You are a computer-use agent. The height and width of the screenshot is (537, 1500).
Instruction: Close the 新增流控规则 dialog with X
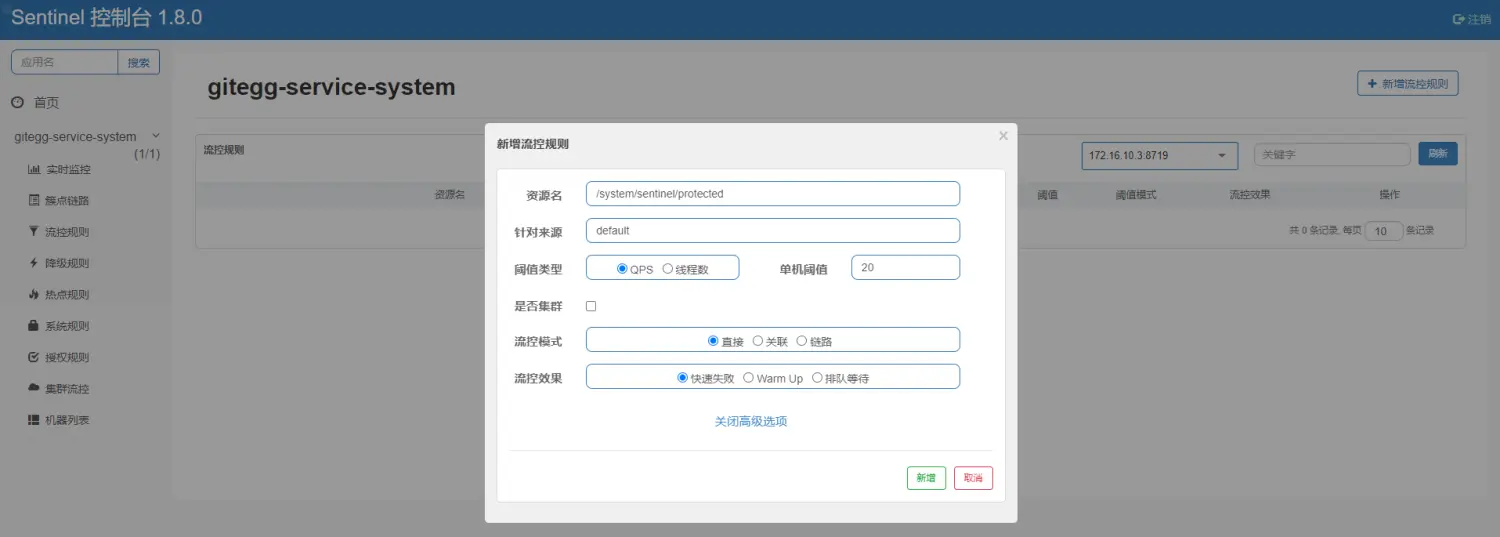pyautogui.click(x=1003, y=136)
